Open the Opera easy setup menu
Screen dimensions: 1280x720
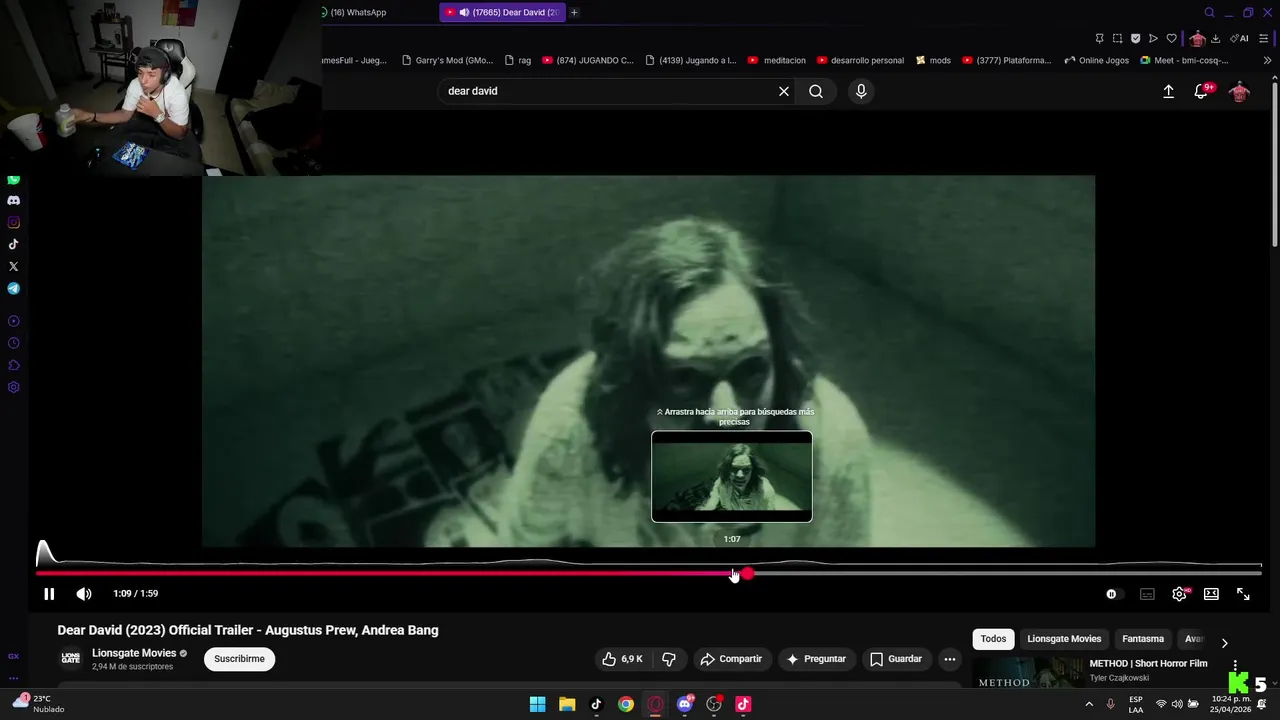(x=1263, y=38)
